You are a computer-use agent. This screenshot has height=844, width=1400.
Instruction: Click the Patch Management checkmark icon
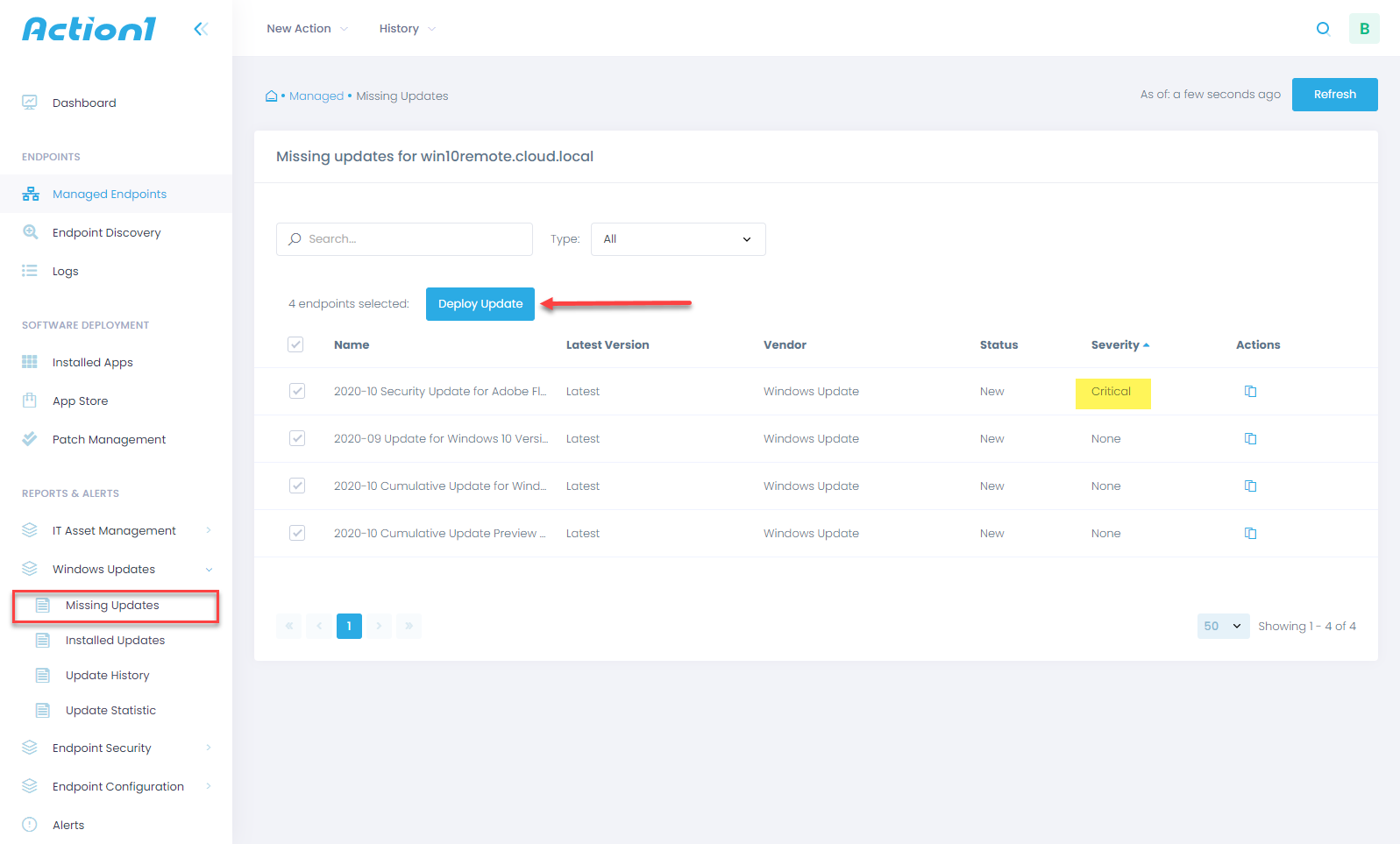click(30, 439)
